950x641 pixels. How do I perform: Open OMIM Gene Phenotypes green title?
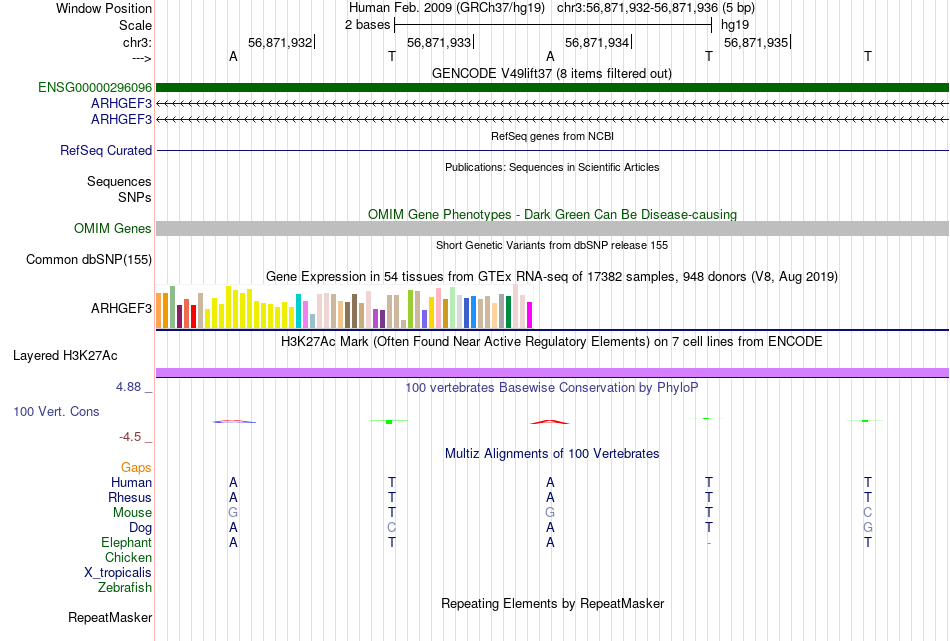pyautogui.click(x=552, y=214)
